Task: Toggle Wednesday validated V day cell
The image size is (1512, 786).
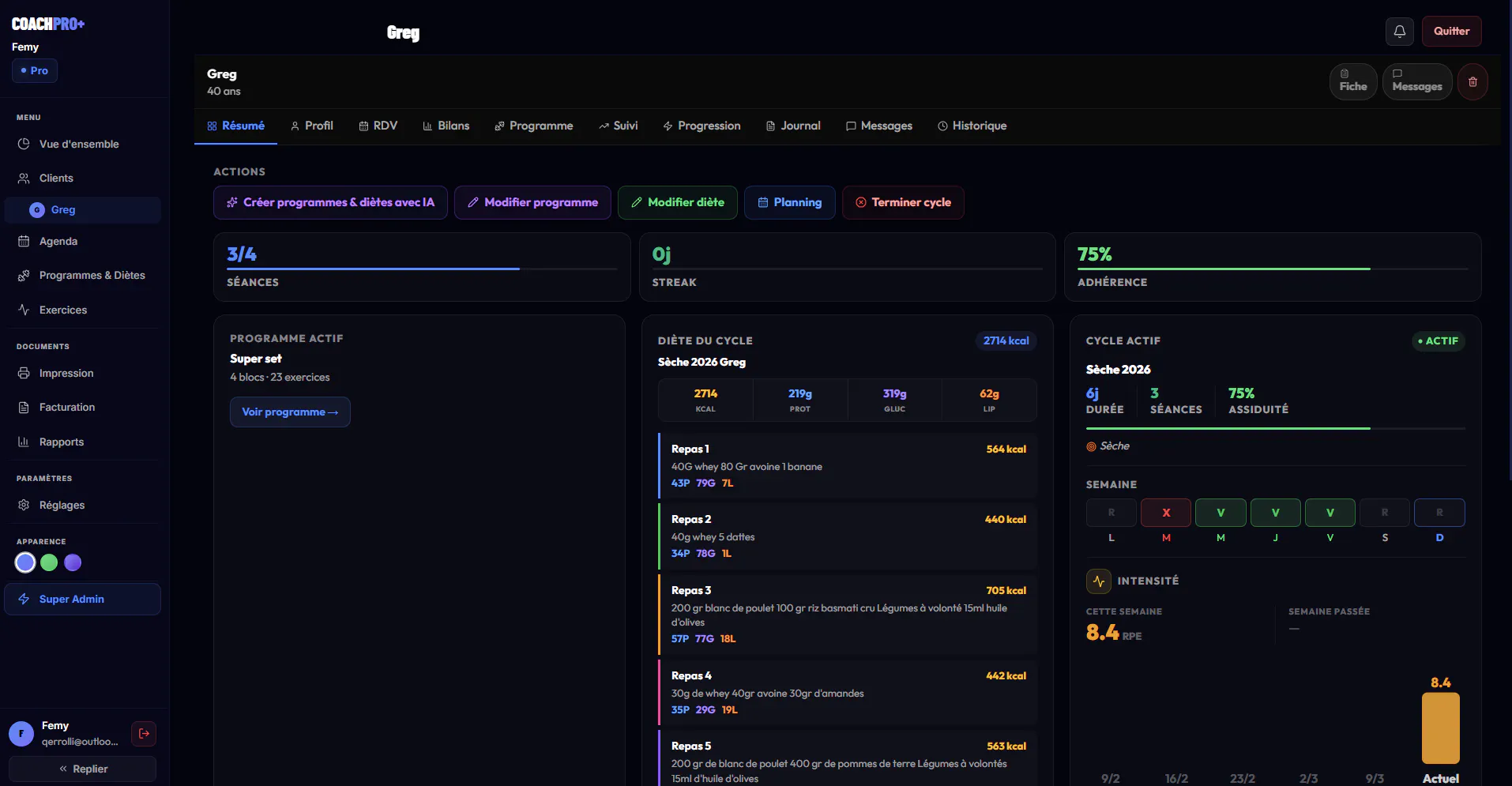Action: [1221, 513]
